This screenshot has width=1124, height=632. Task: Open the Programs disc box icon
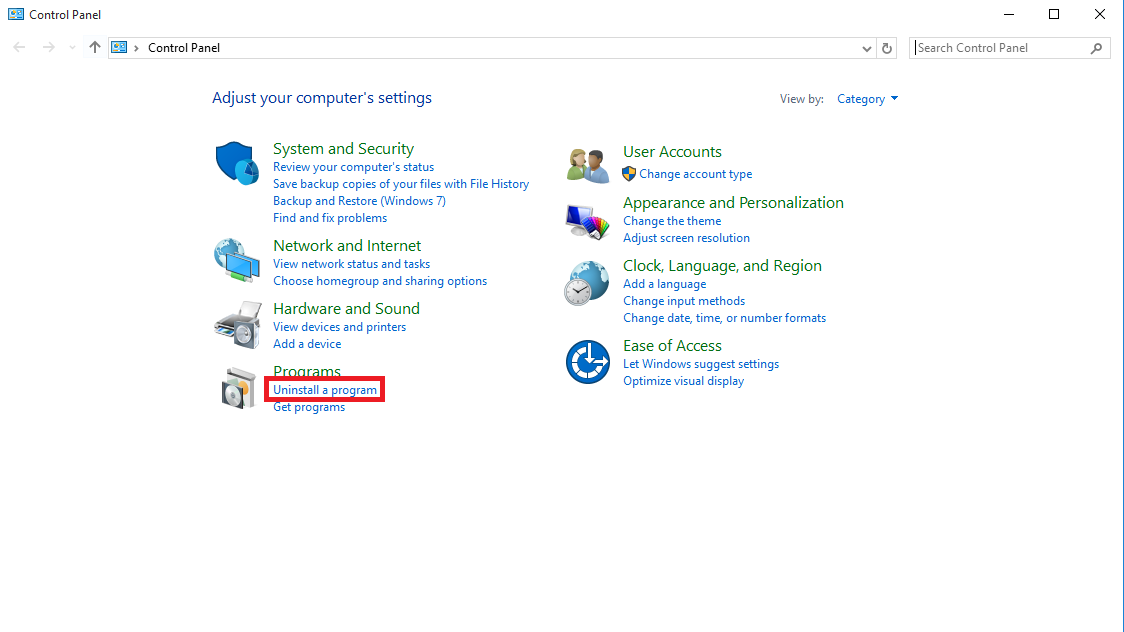coord(238,388)
